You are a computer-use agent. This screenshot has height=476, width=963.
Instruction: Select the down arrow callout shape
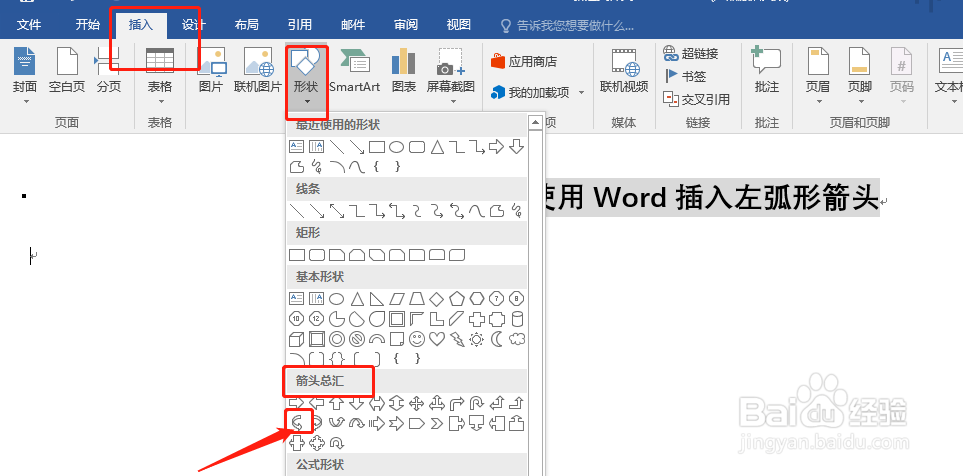tap(476, 423)
